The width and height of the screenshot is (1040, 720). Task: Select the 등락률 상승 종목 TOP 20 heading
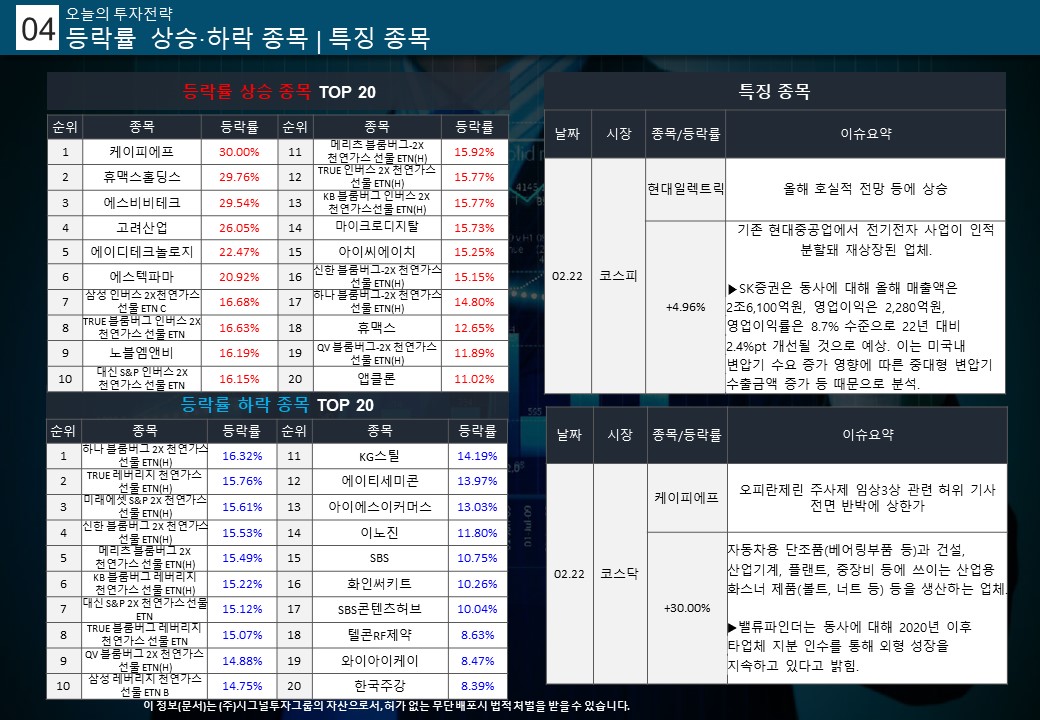click(x=279, y=91)
